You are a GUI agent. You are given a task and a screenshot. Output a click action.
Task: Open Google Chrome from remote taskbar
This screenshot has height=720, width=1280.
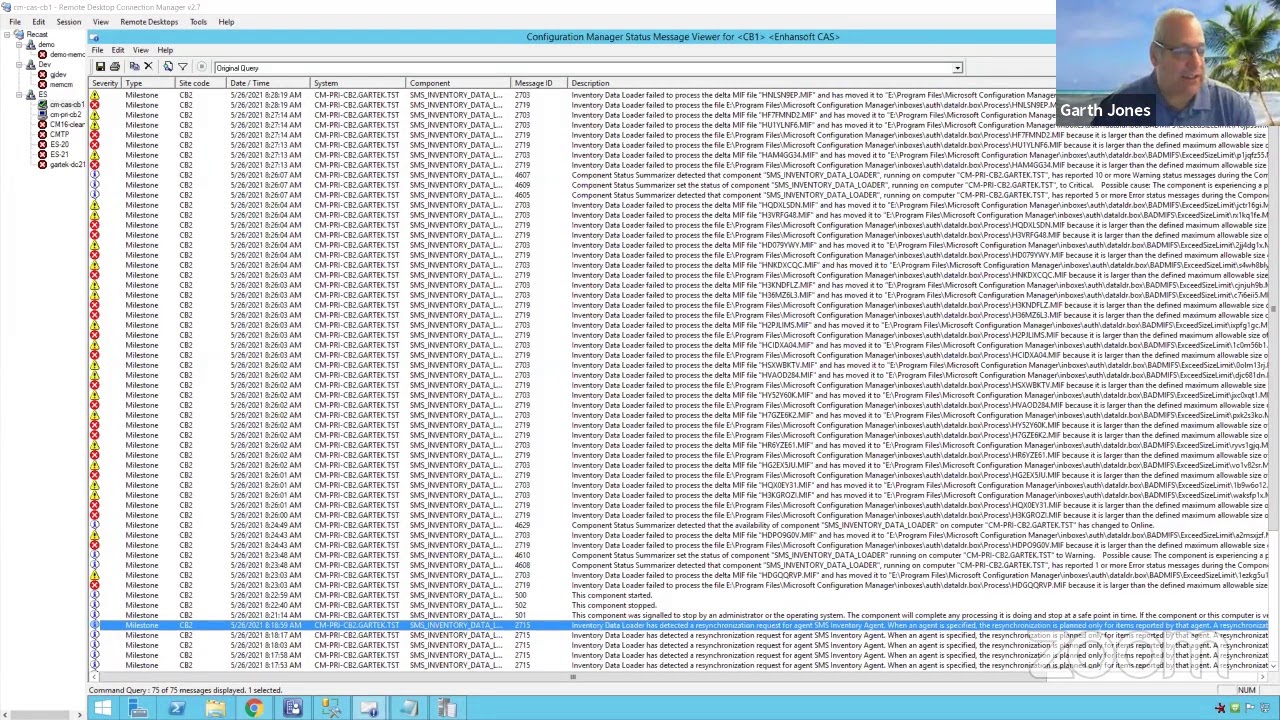click(254, 708)
